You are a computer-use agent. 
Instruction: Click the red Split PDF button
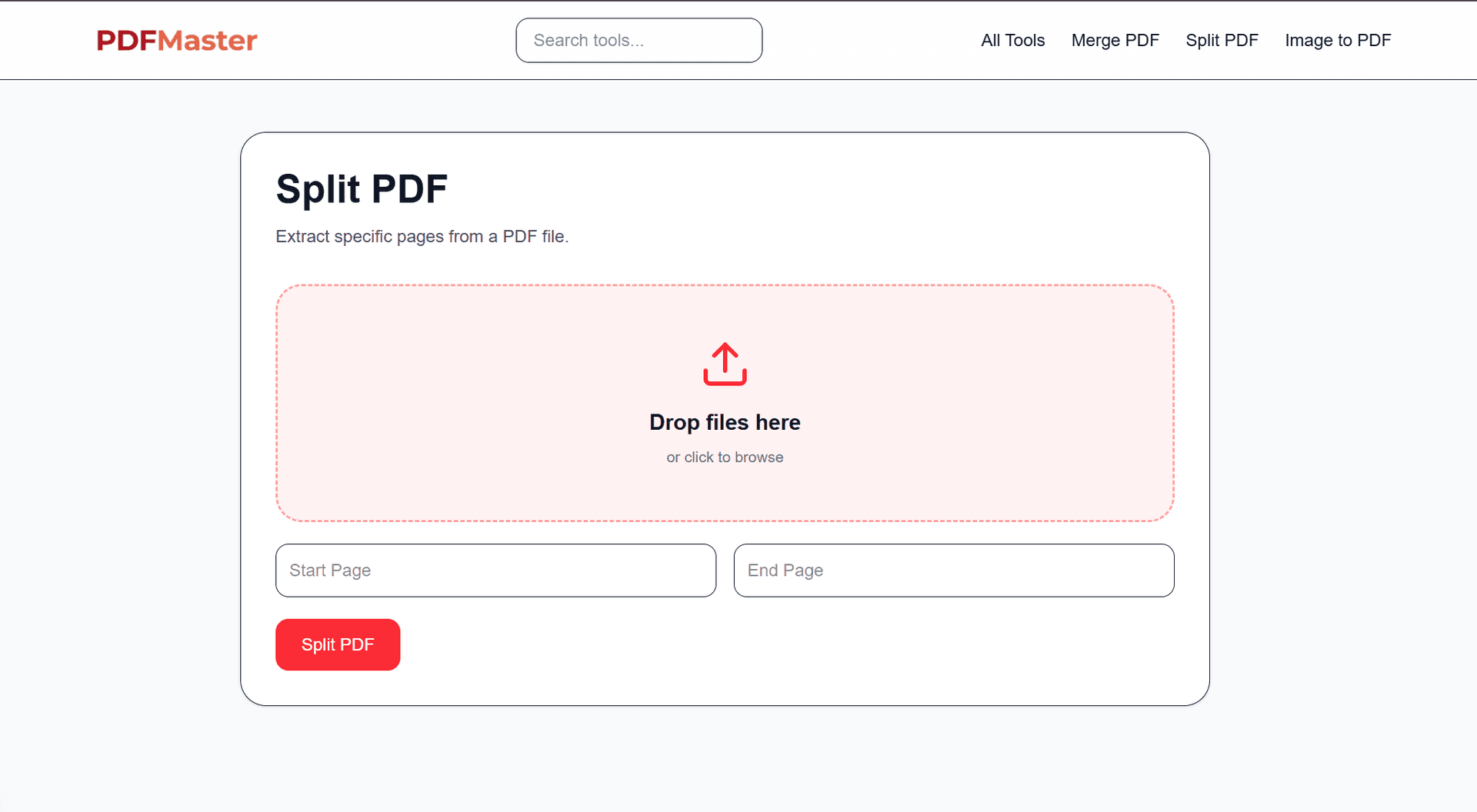pyautogui.click(x=338, y=644)
